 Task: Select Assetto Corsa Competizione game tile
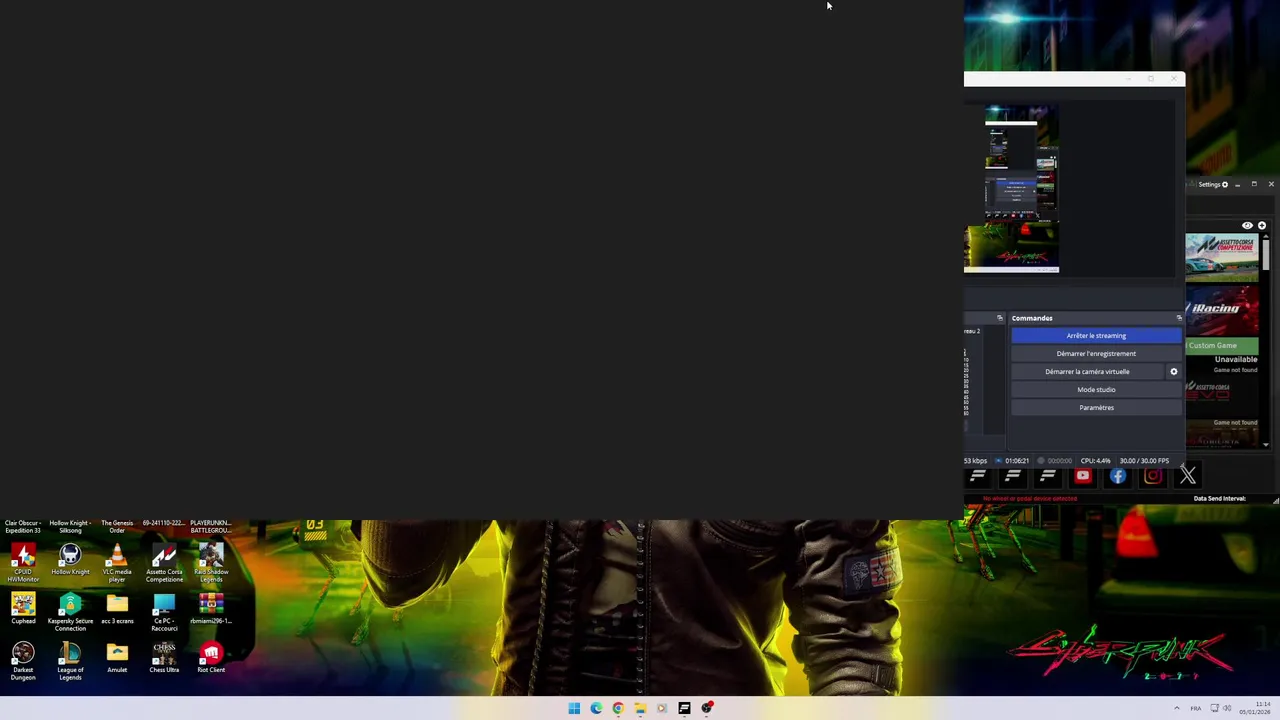(1222, 258)
